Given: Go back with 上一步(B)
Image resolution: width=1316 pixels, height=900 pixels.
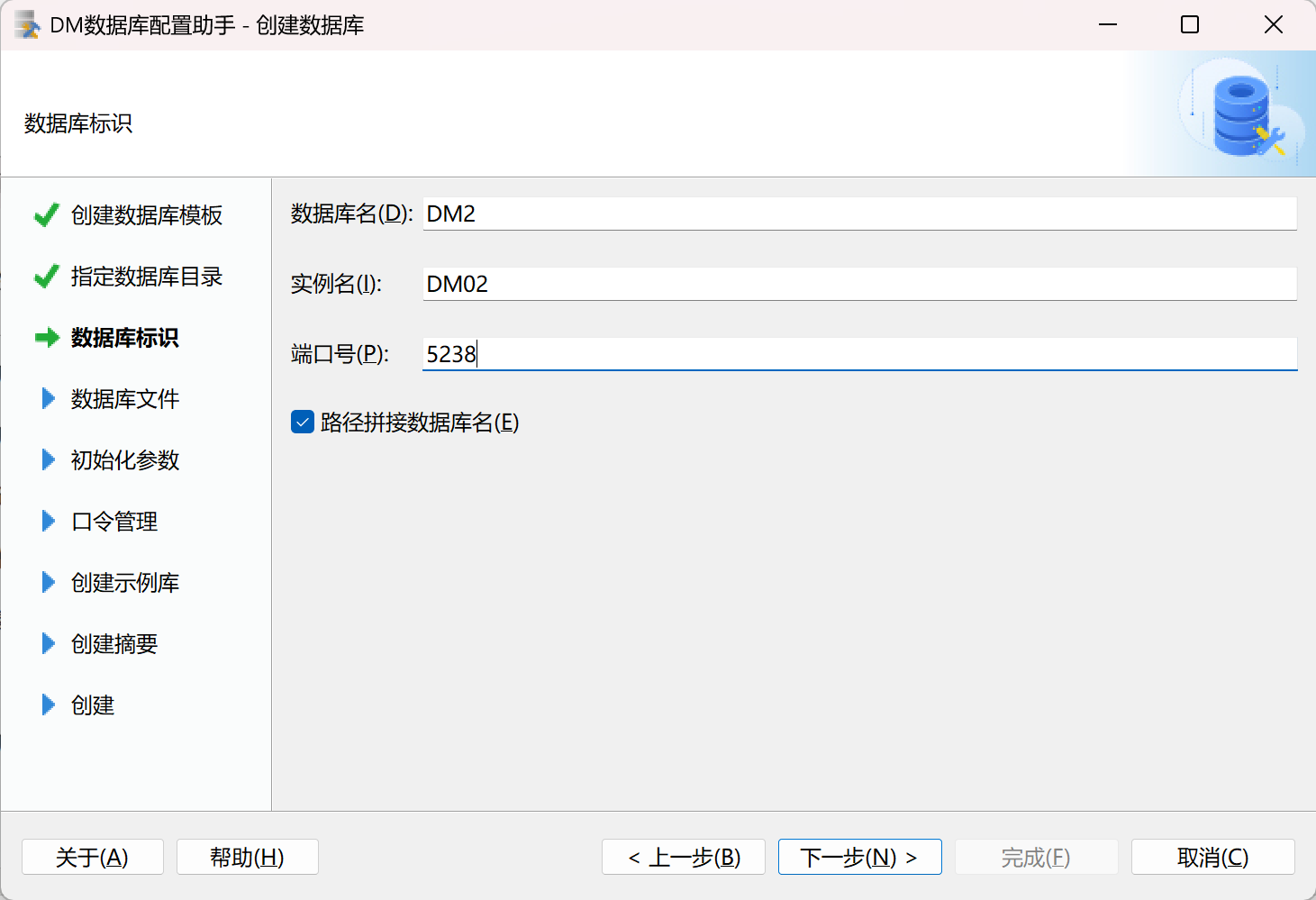Looking at the screenshot, I should [x=684, y=857].
